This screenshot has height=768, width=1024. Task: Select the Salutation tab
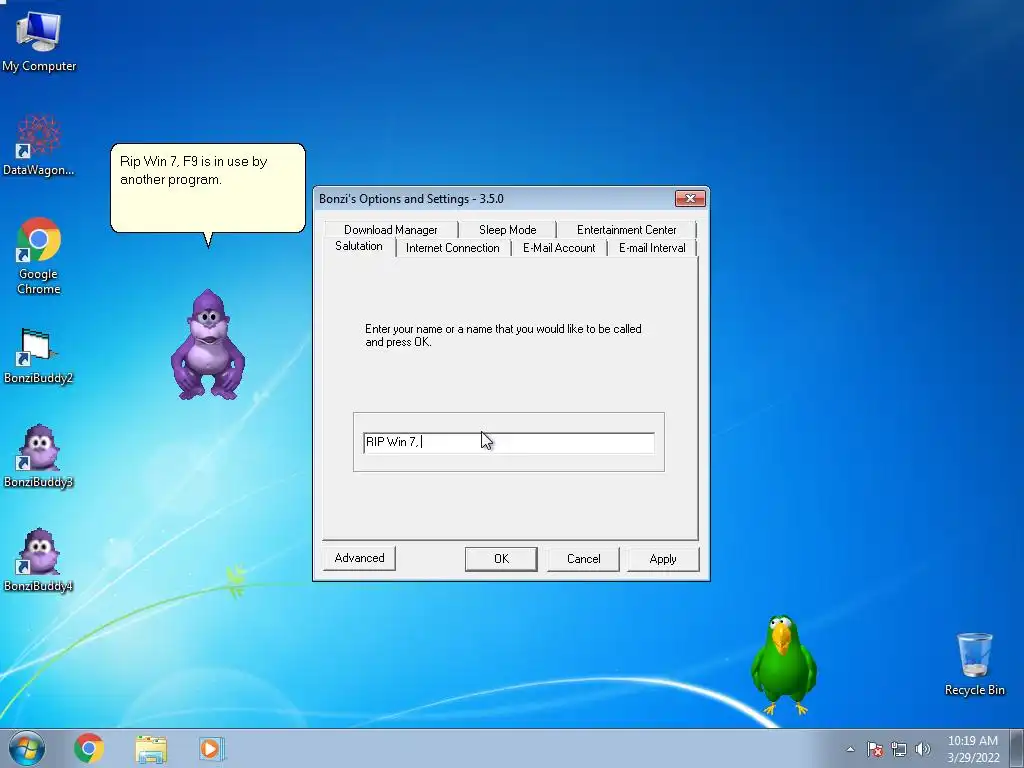[359, 246]
